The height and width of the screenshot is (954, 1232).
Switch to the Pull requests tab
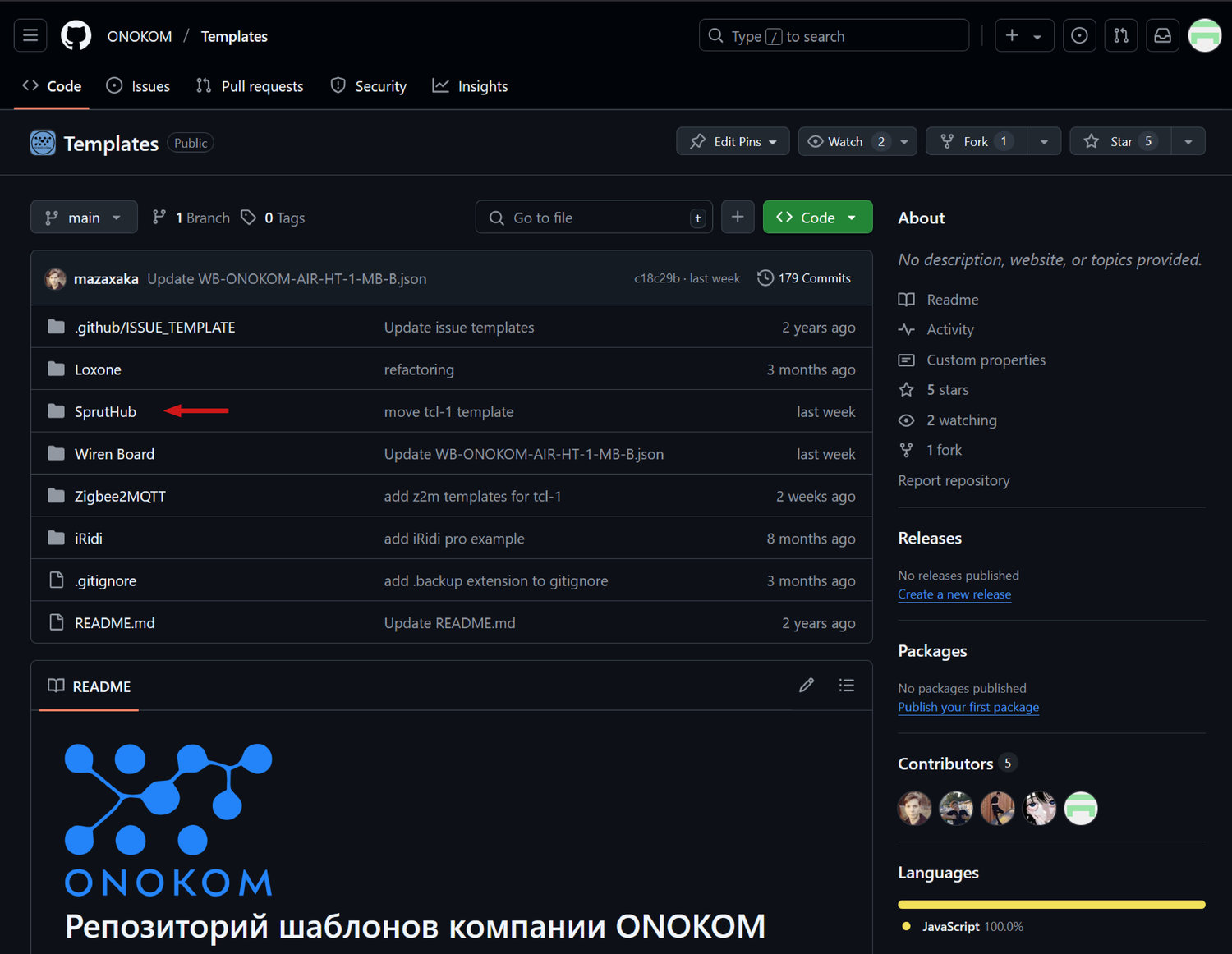250,86
